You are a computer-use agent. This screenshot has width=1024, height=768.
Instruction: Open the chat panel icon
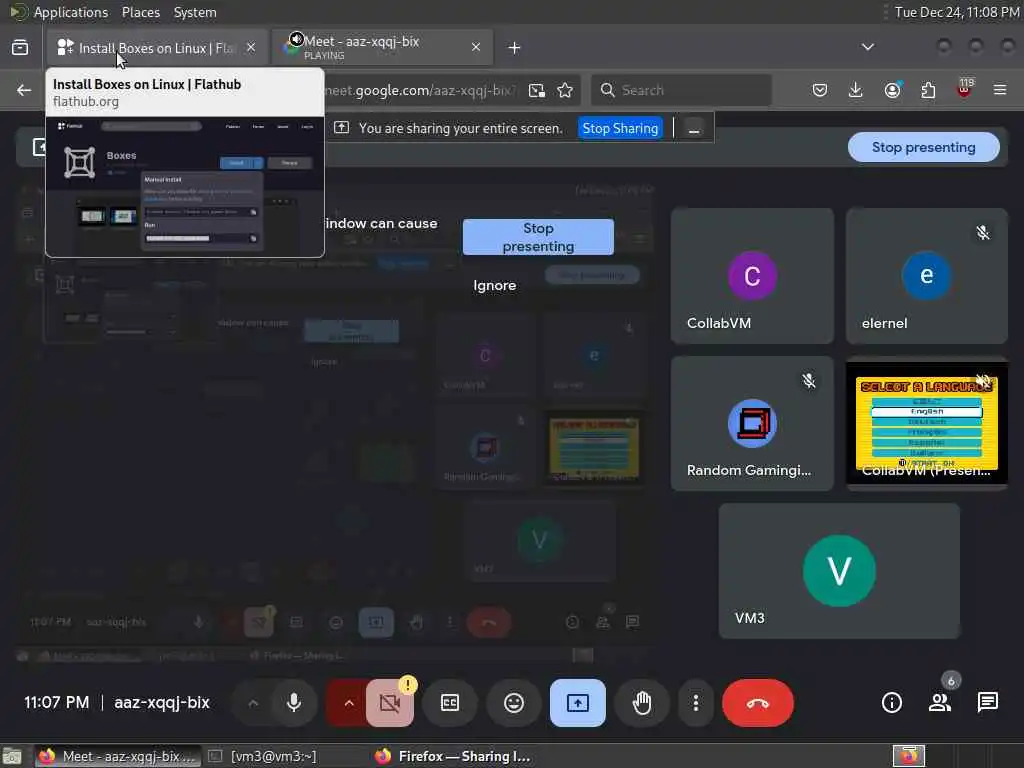987,703
